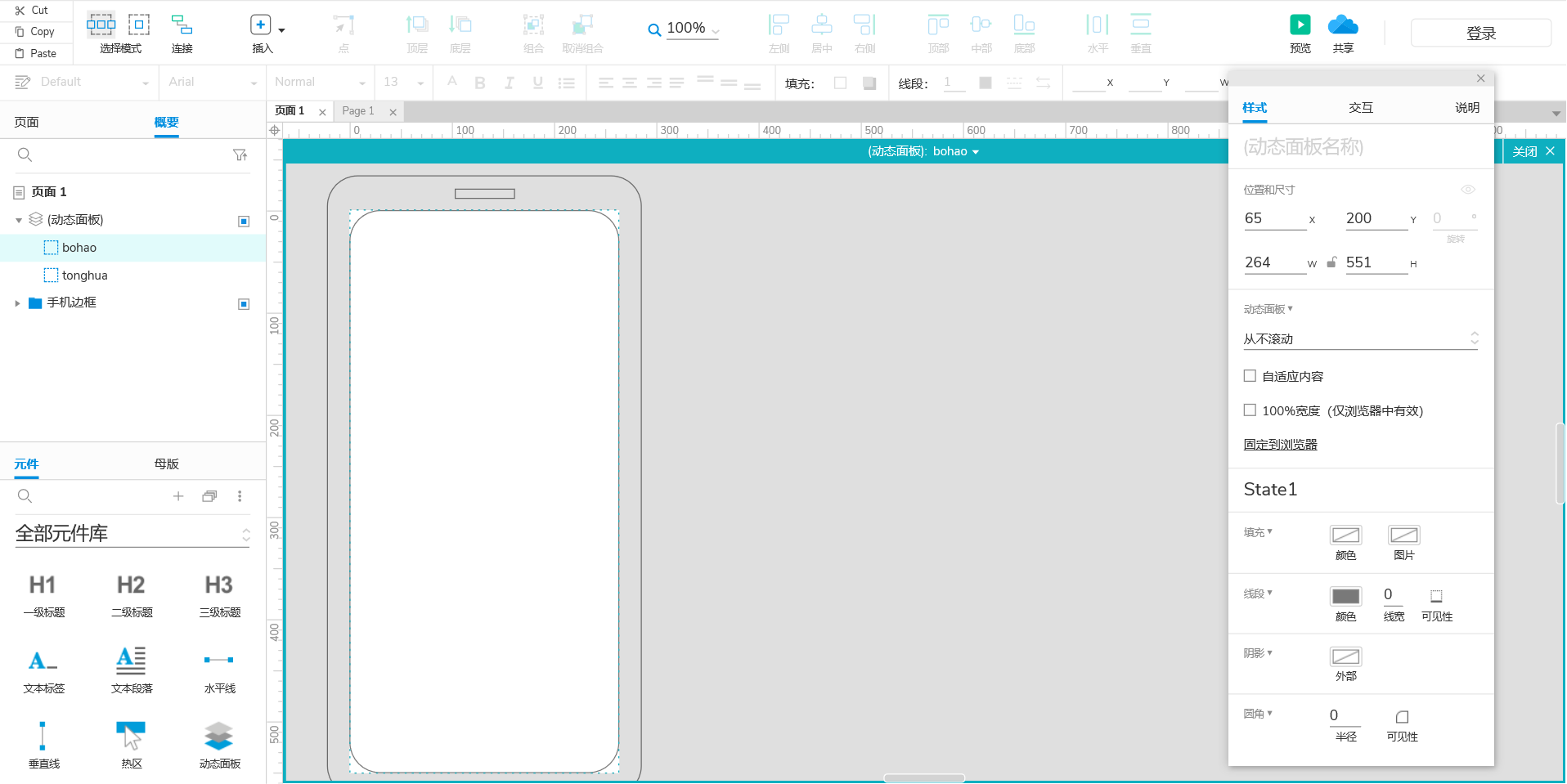Click the Preview (预览) play icon
The width and height of the screenshot is (1567, 784).
click(1300, 25)
